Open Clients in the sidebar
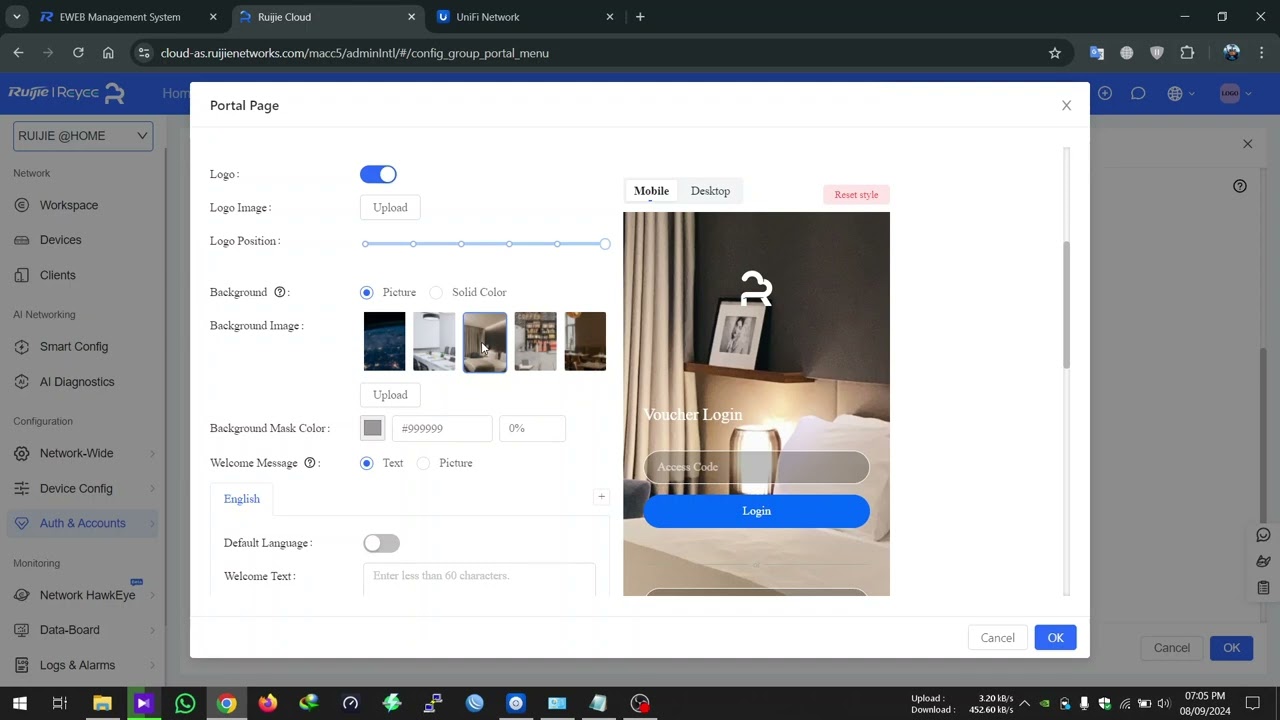The height and width of the screenshot is (720, 1280). click(57, 275)
